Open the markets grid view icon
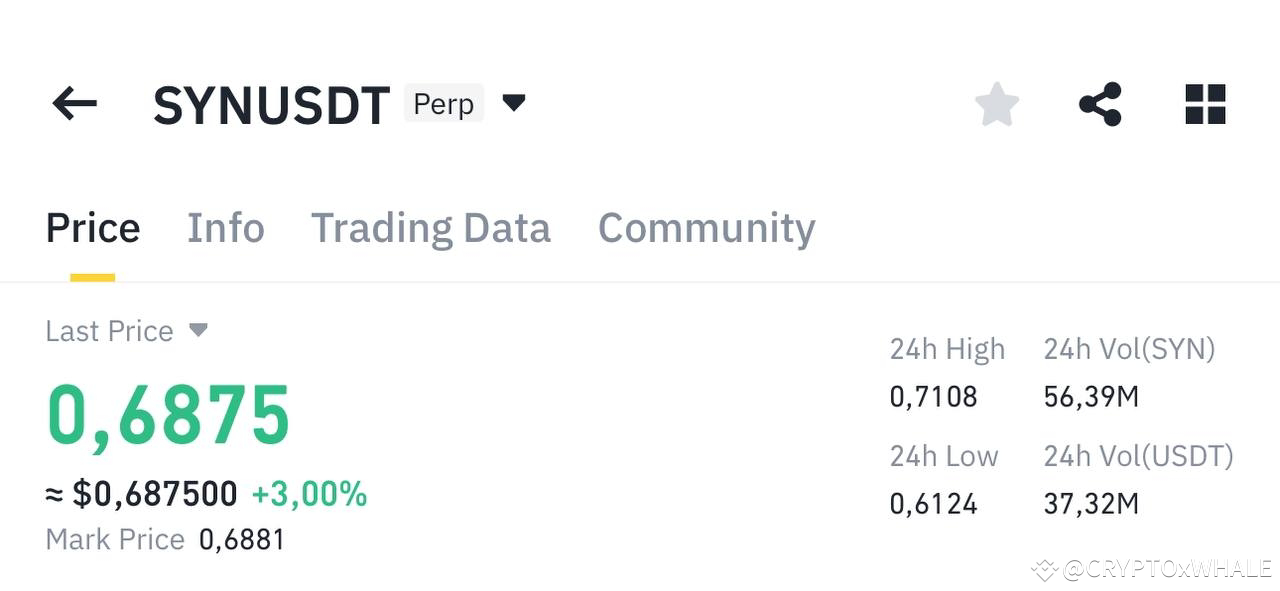 click(1205, 103)
